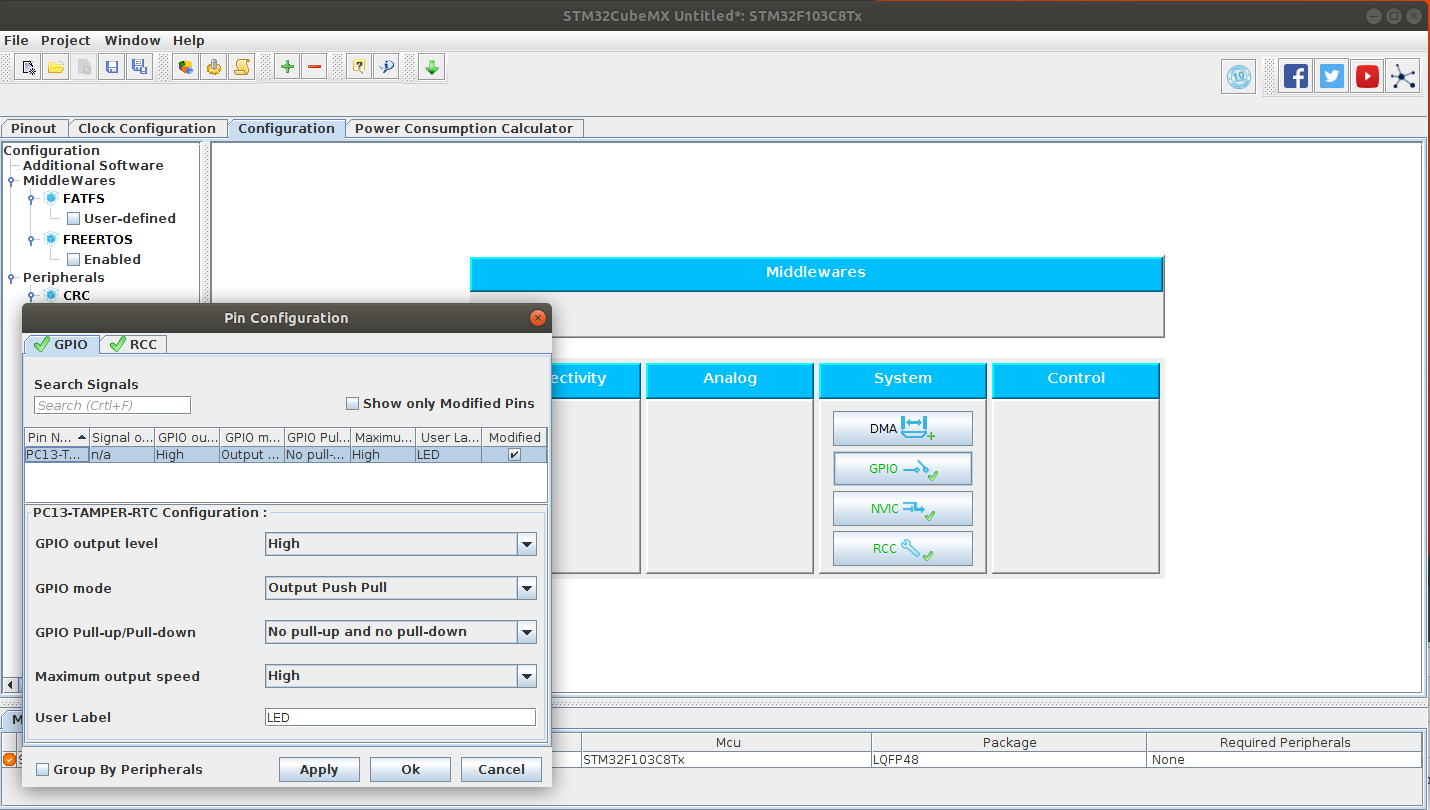
Task: Click the STM32F103C8Tx Mcu table cell
Action: (x=726, y=759)
